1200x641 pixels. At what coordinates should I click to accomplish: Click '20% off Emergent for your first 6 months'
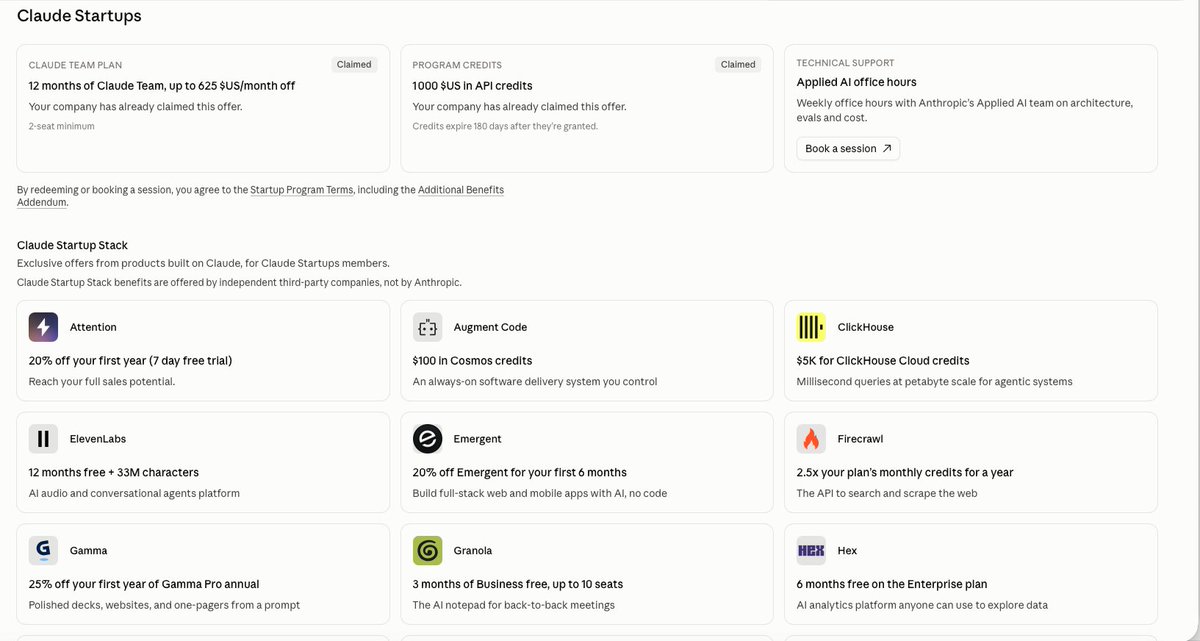tap(519, 473)
